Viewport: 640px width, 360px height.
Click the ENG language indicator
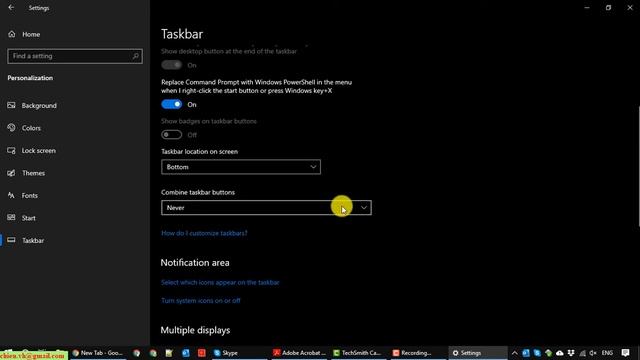tap(607, 353)
